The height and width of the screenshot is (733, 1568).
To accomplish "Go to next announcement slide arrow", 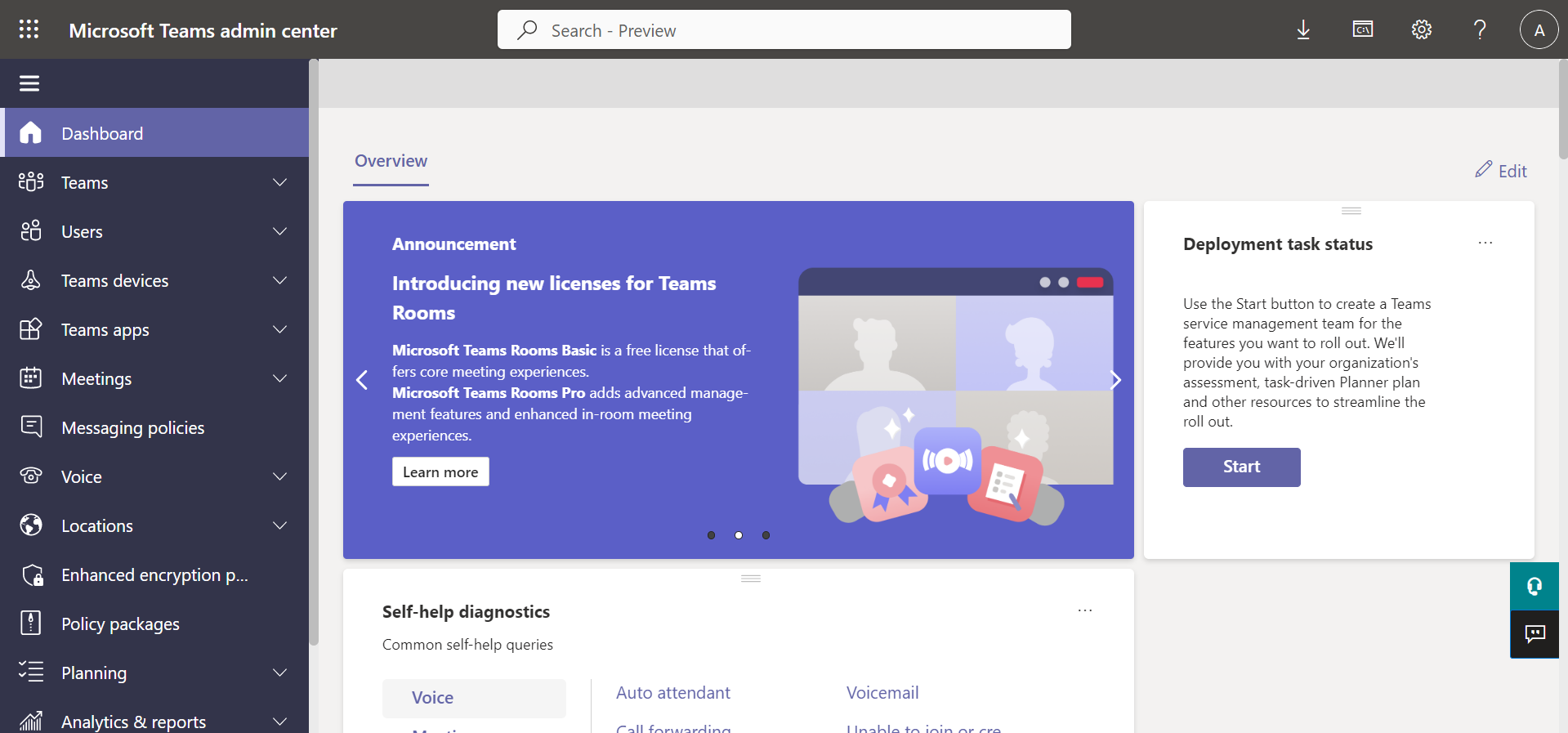I will pos(1115,379).
